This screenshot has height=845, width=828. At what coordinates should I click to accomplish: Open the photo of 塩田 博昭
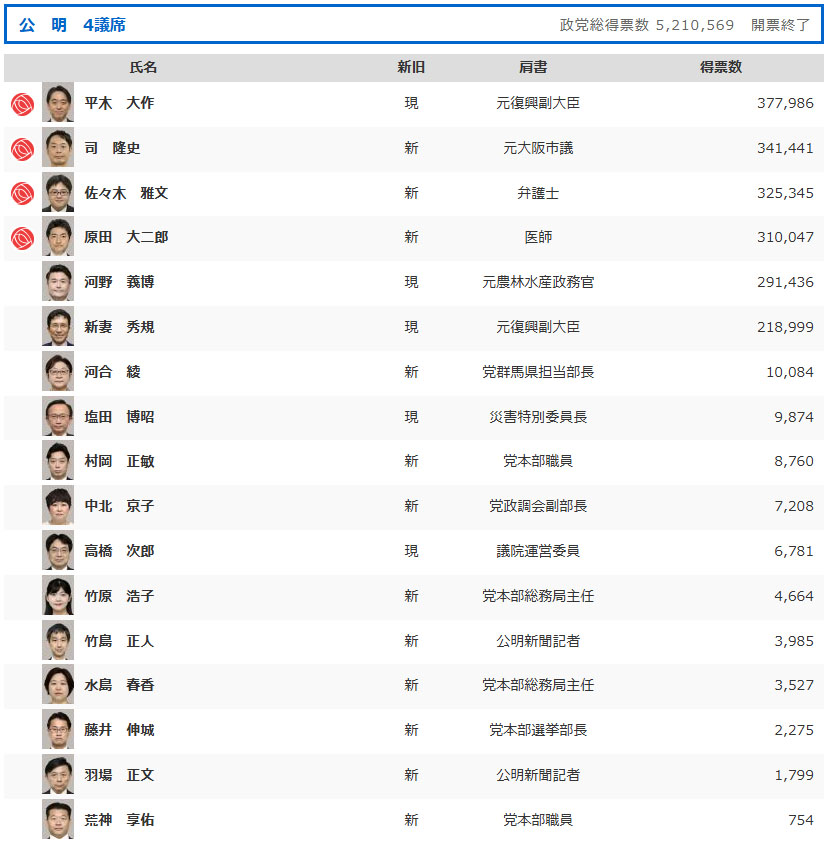58,417
